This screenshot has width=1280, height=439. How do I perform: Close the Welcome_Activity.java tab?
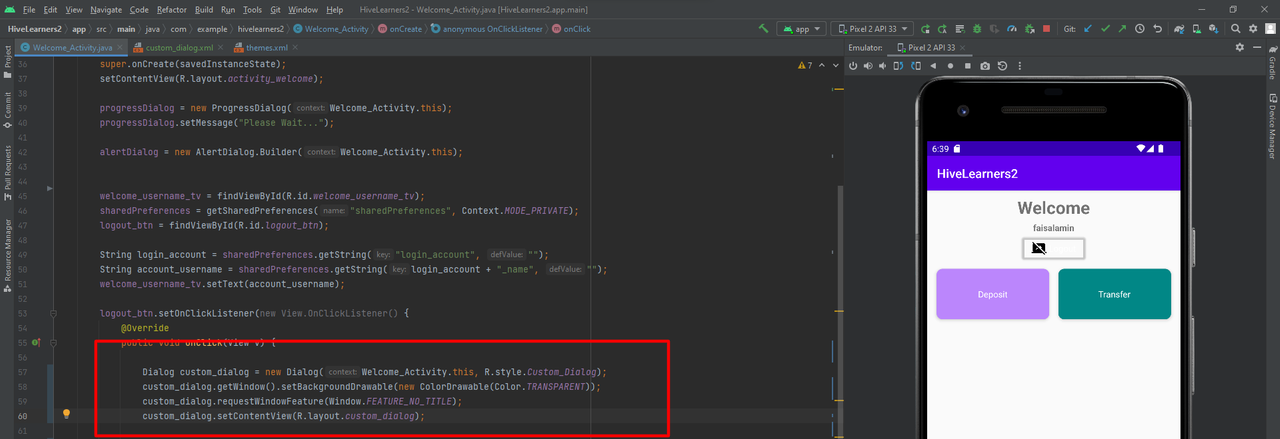coord(120,47)
